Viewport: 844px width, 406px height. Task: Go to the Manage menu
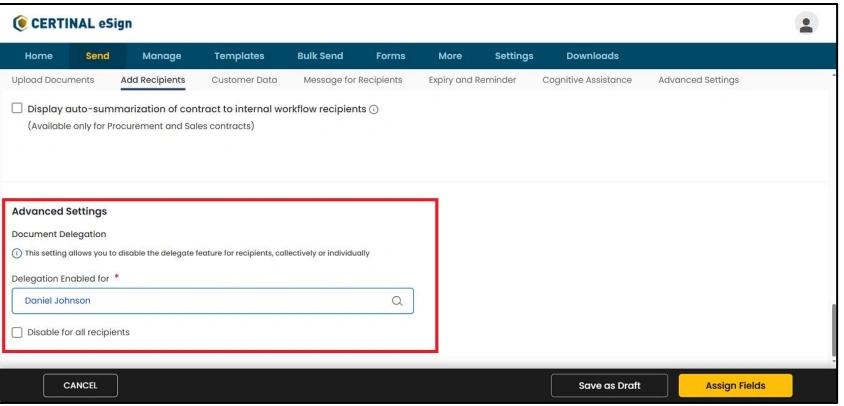tap(161, 56)
